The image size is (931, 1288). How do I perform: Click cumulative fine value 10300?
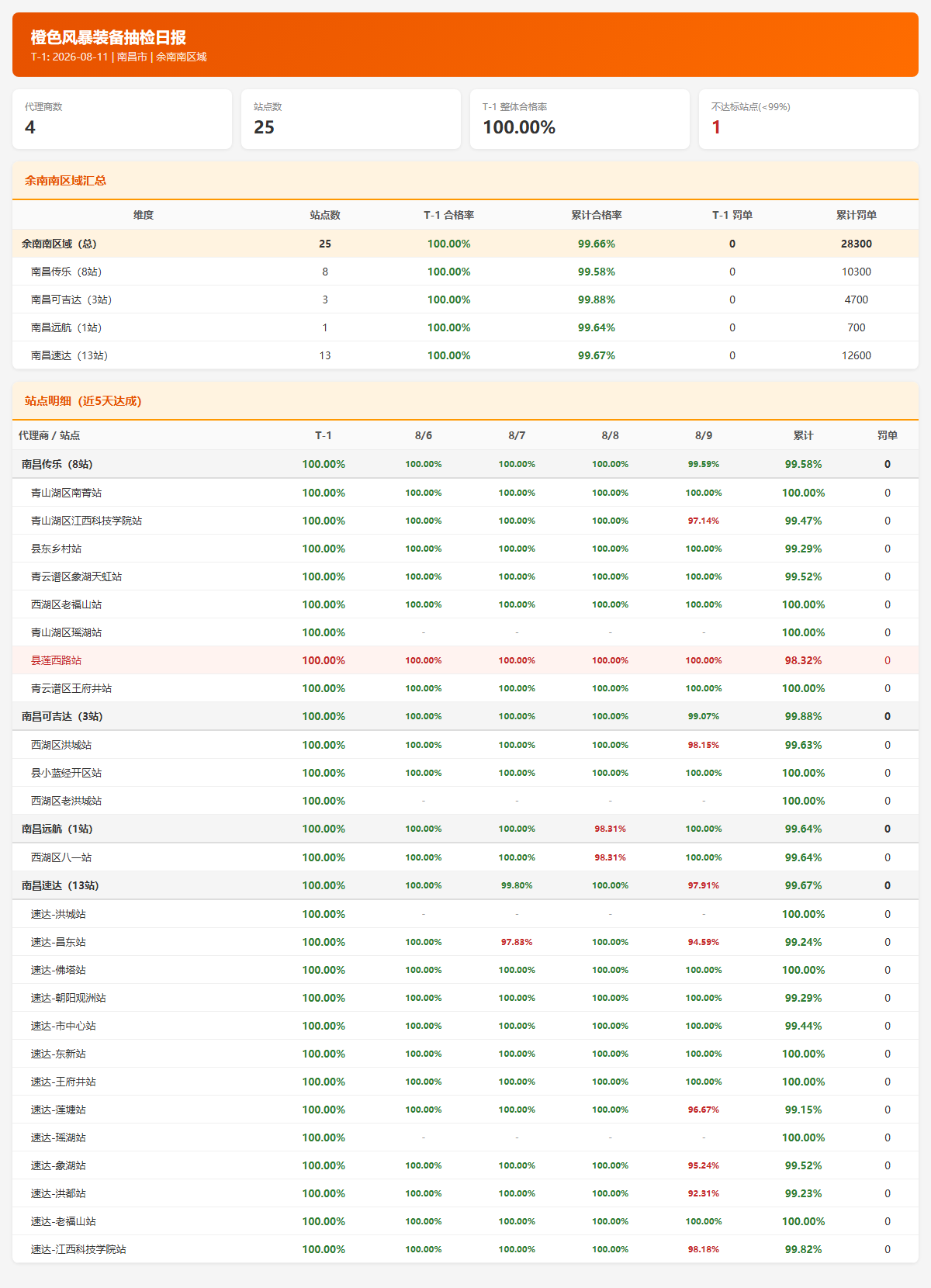click(857, 272)
